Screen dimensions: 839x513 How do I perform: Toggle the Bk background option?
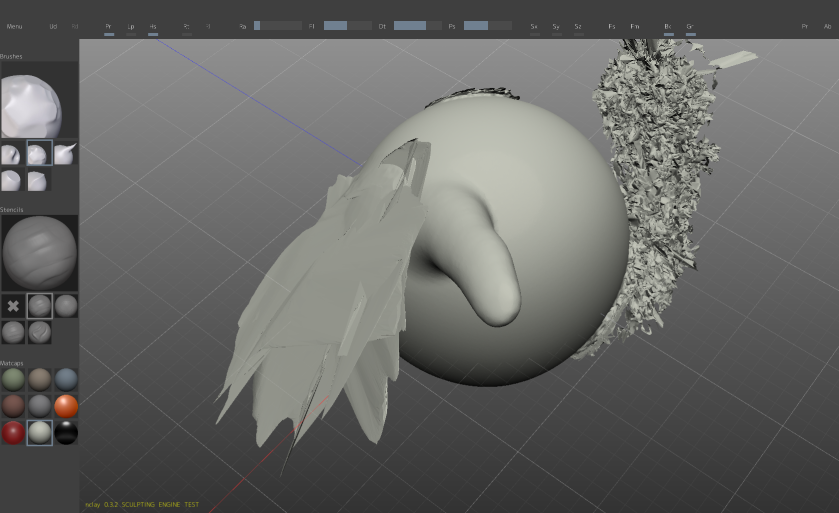(x=668, y=27)
